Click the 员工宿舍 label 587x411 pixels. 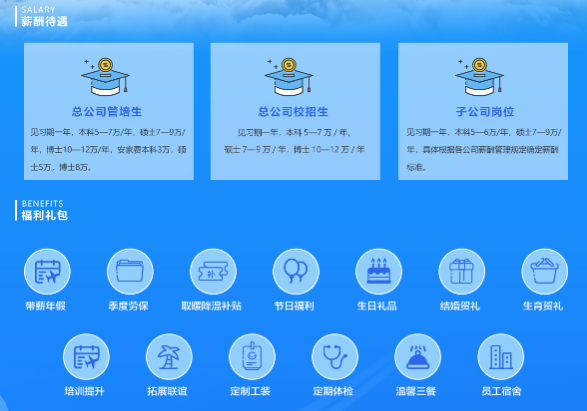[501, 391]
